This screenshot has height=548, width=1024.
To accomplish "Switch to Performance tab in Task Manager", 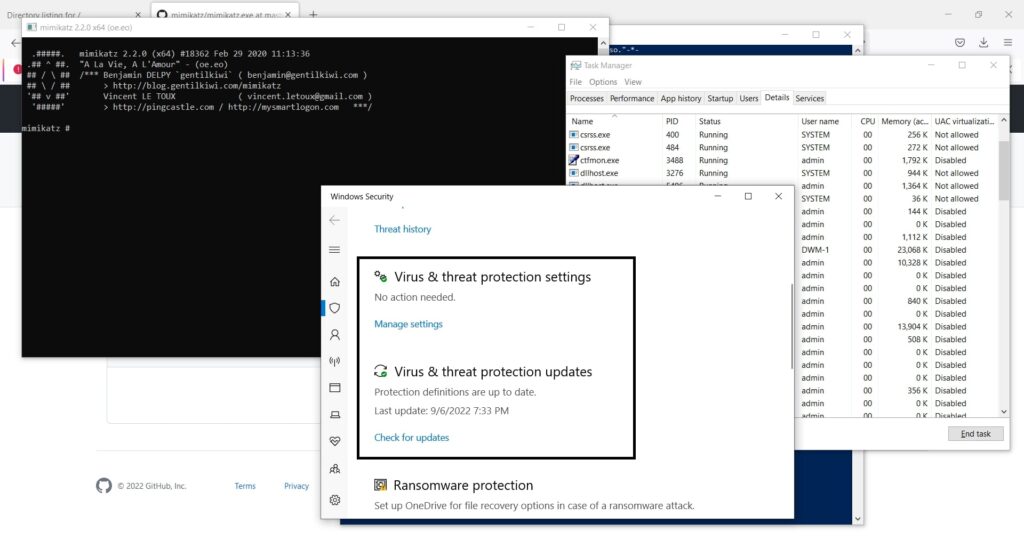I will [x=632, y=98].
